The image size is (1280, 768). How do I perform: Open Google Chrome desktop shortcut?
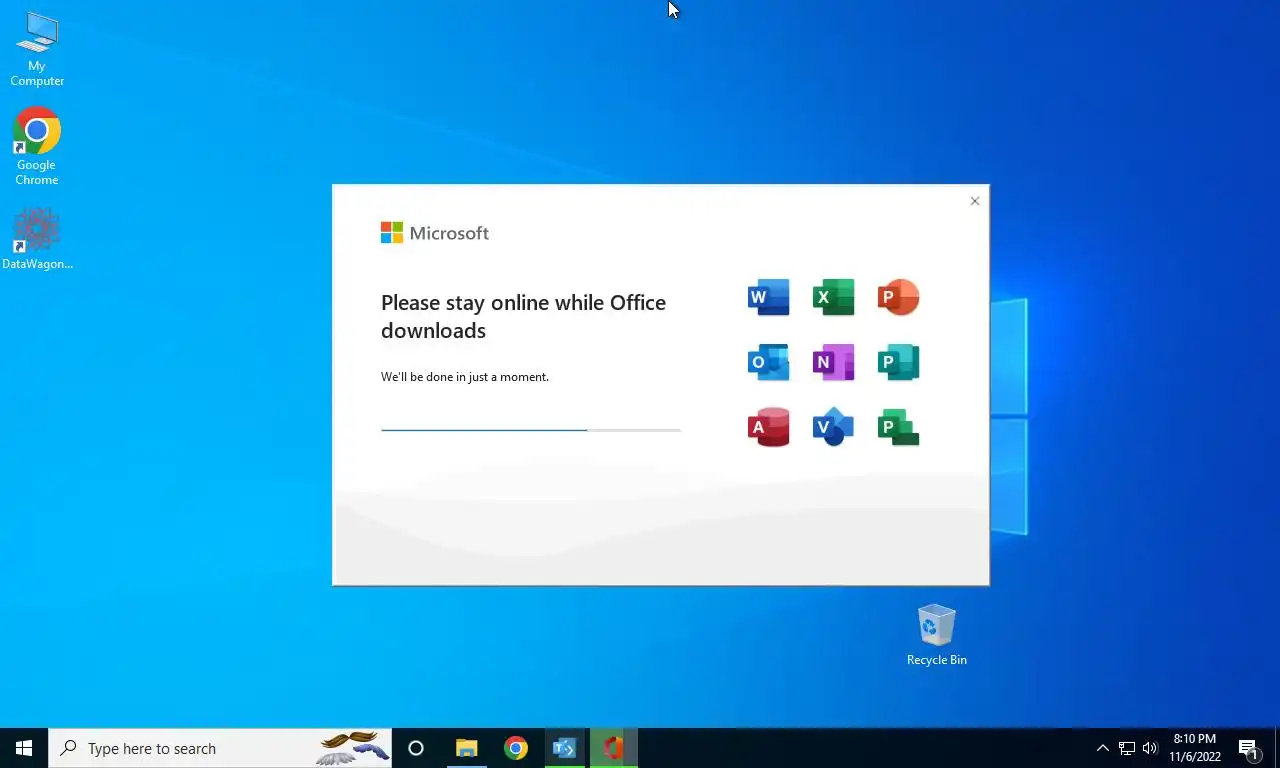pyautogui.click(x=37, y=146)
